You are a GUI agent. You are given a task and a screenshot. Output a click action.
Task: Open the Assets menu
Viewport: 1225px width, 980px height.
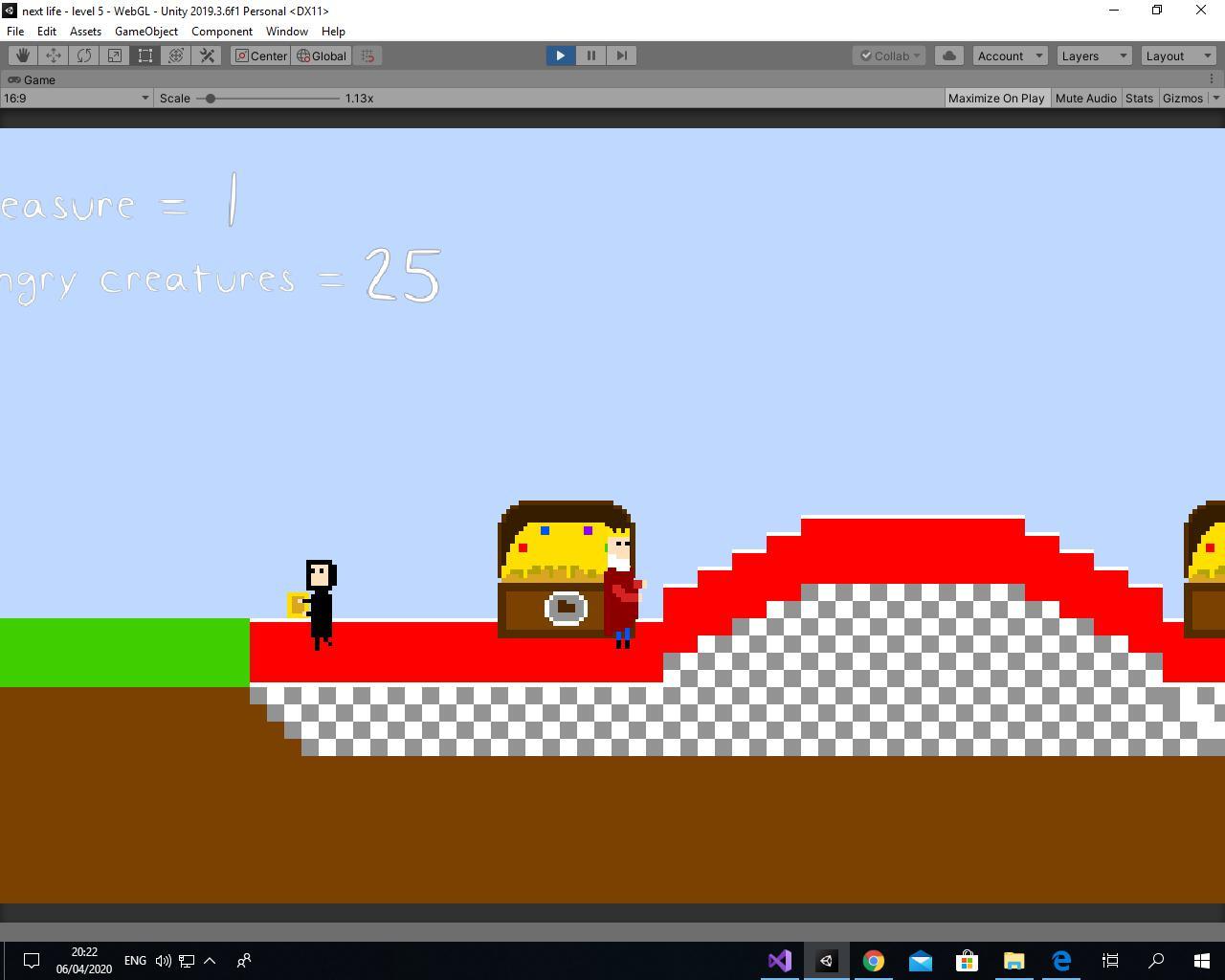click(x=85, y=31)
